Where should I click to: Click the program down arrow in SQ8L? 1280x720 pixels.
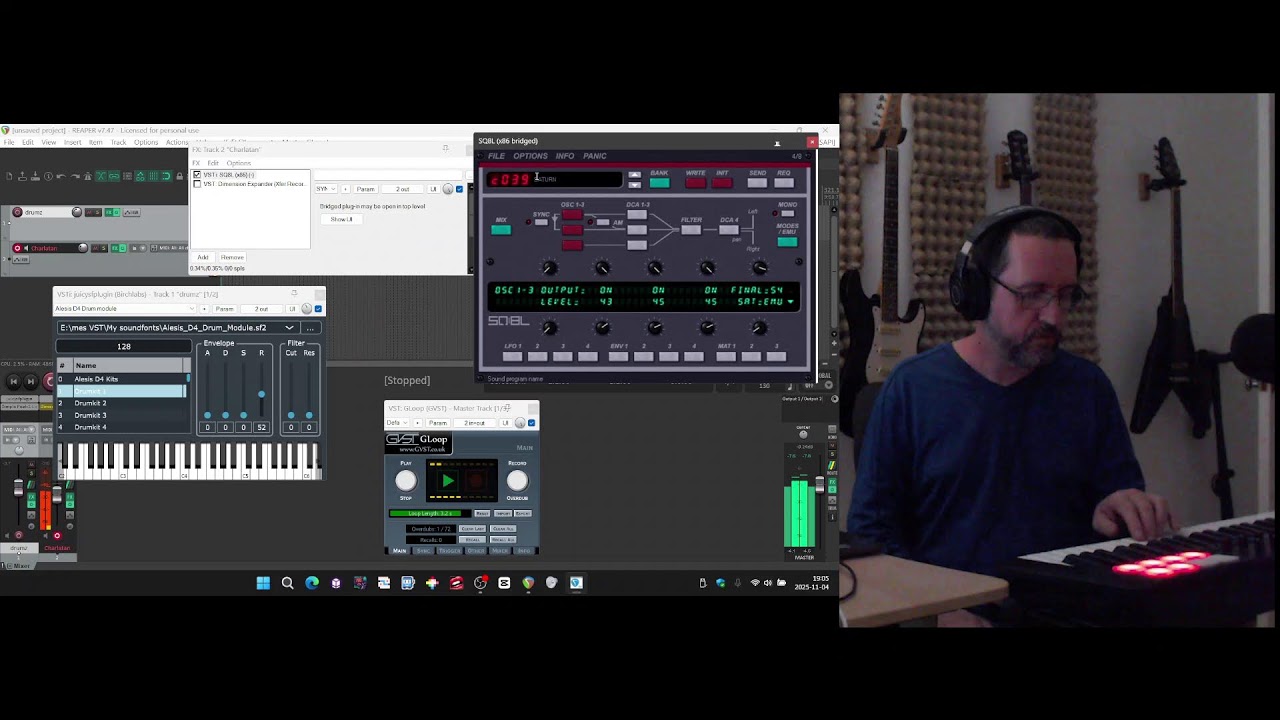click(634, 185)
